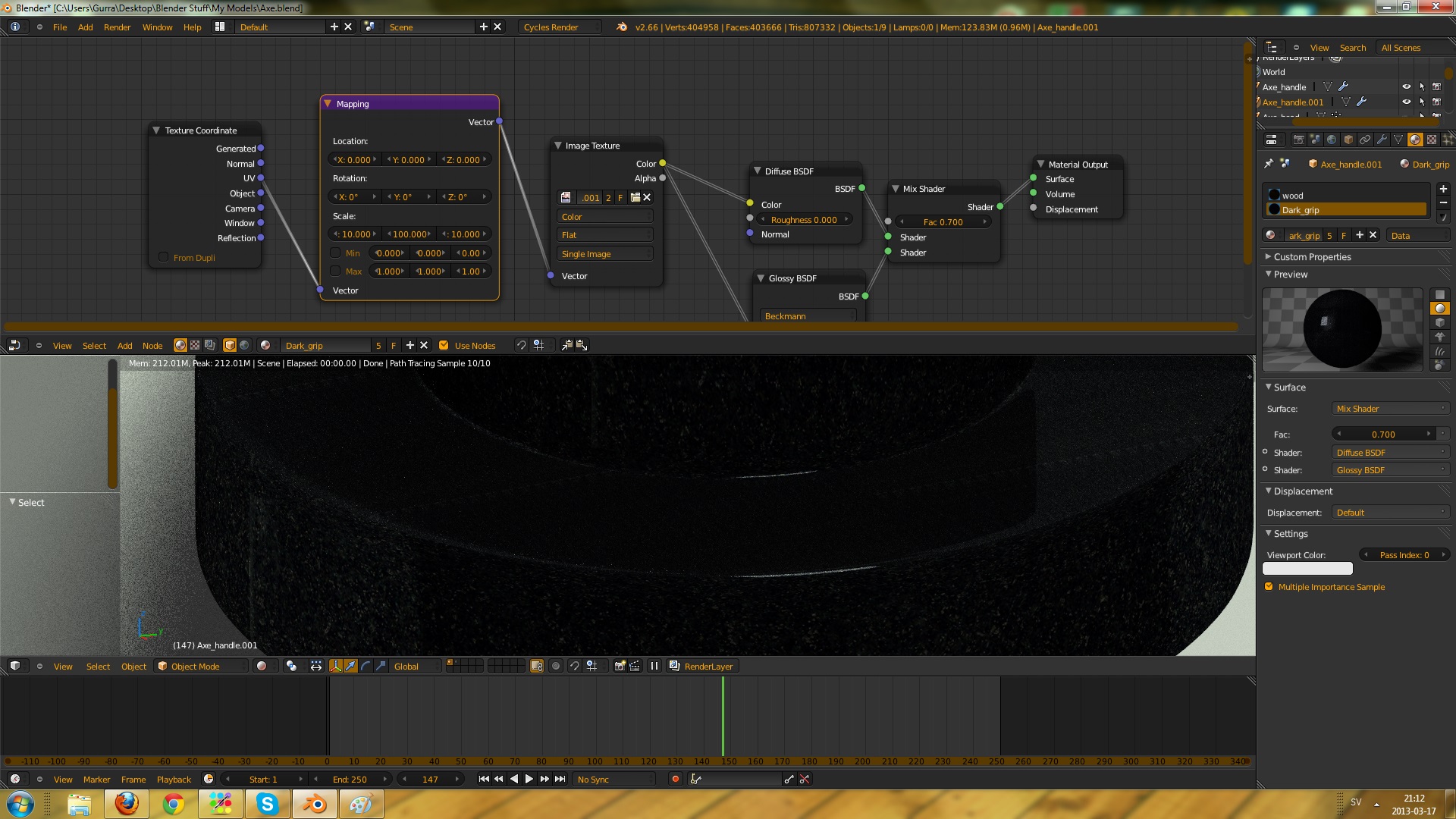Open the Node menu in node editor
The width and height of the screenshot is (1456, 819).
pos(152,345)
